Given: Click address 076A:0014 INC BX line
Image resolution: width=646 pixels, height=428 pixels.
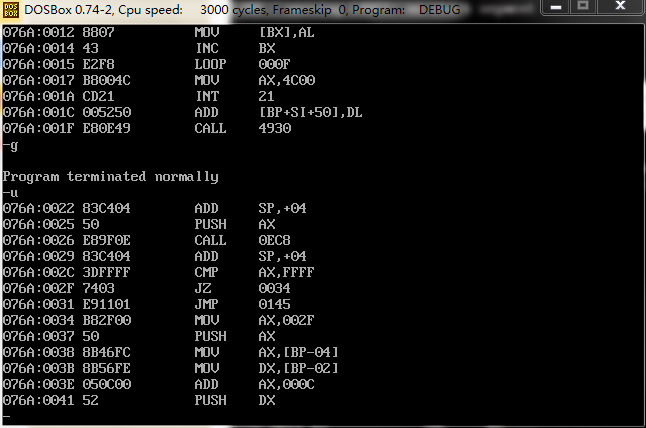Looking at the screenshot, I should pyautogui.click(x=139, y=48).
